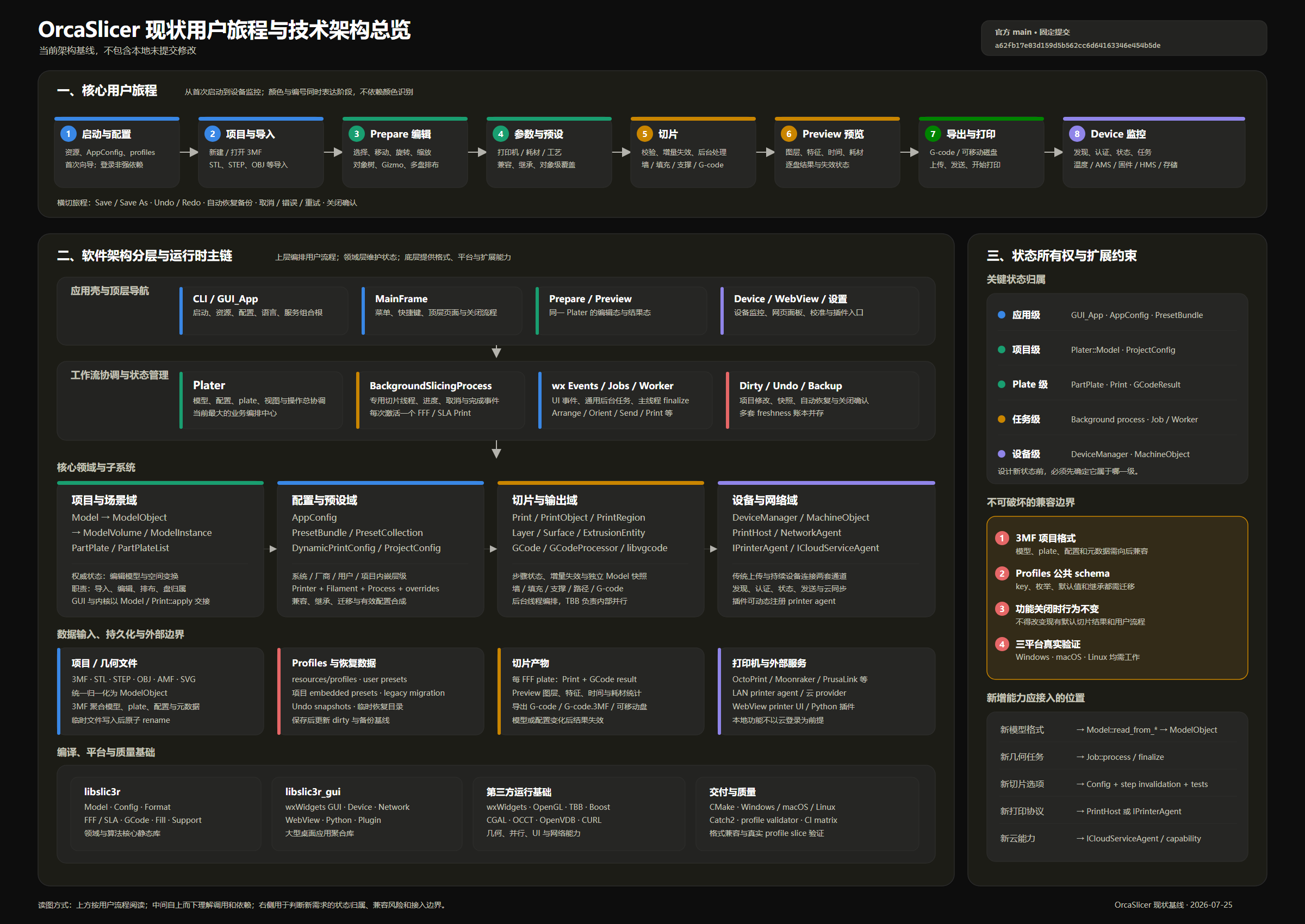This screenshot has height=924, width=1305.
Task: Select the purple 设备级 status dot
Action: coord(1002,453)
